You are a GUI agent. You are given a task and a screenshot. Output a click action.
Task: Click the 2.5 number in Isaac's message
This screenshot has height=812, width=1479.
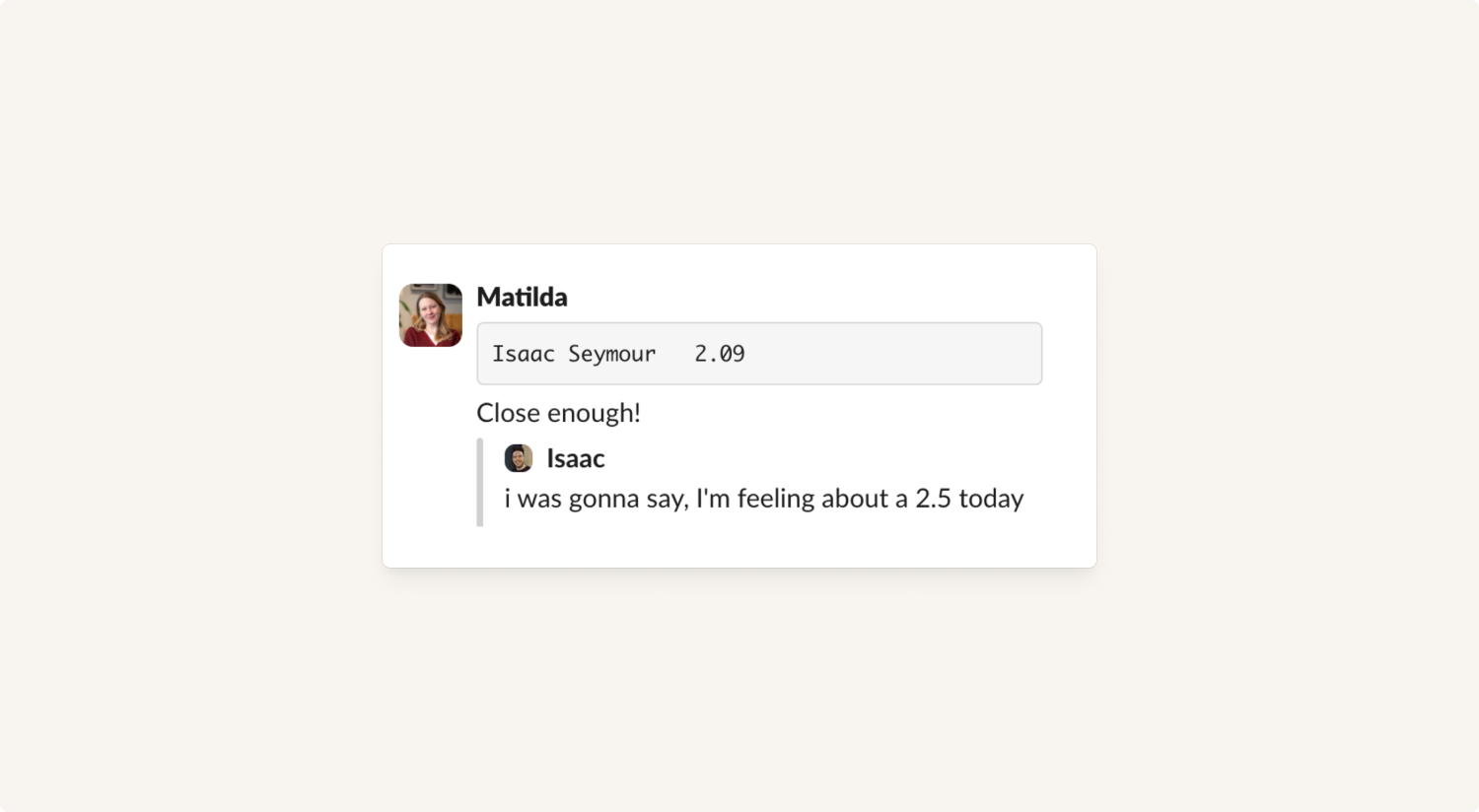click(x=933, y=499)
